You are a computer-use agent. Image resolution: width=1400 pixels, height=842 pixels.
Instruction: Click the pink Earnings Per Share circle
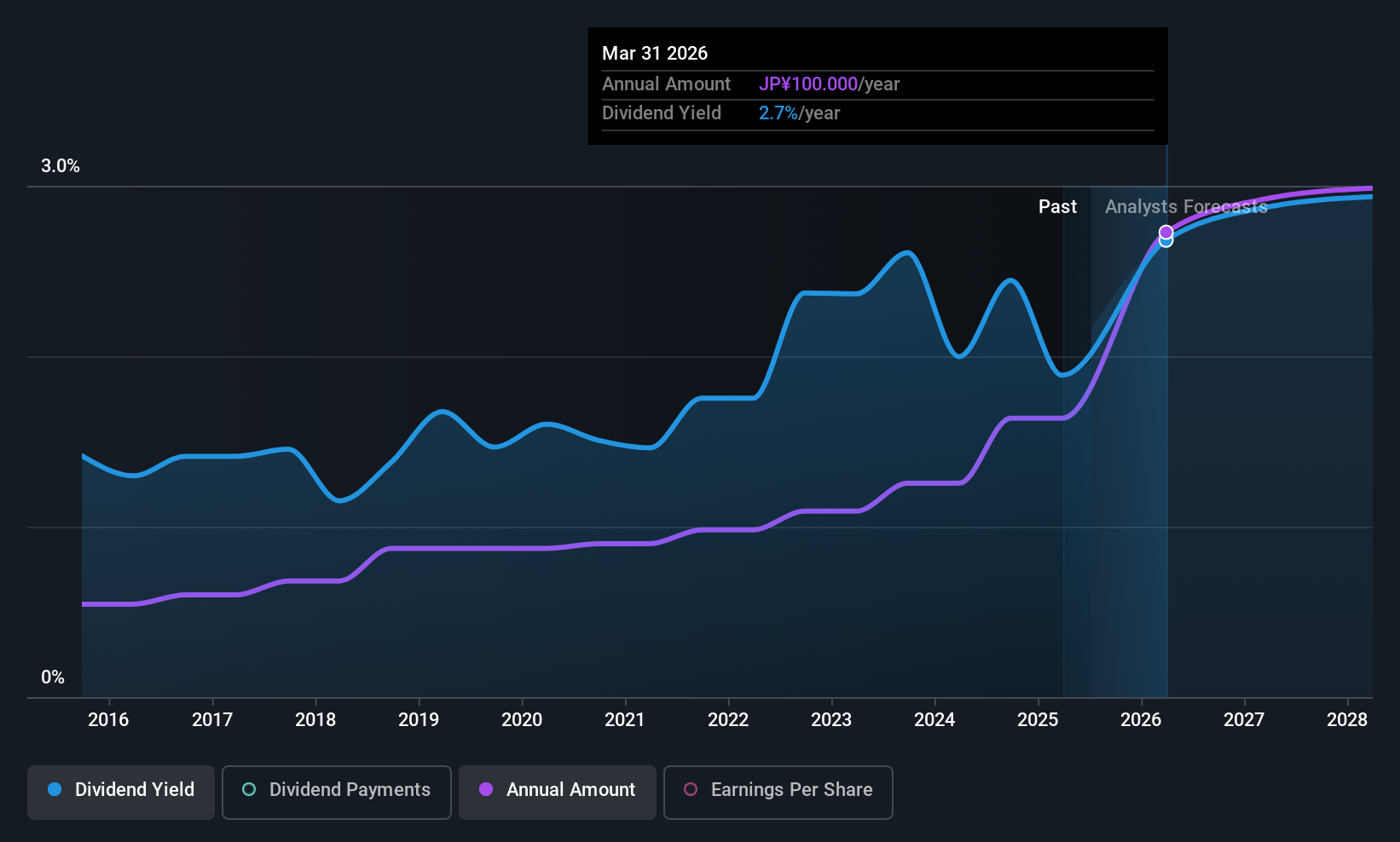coord(691,790)
